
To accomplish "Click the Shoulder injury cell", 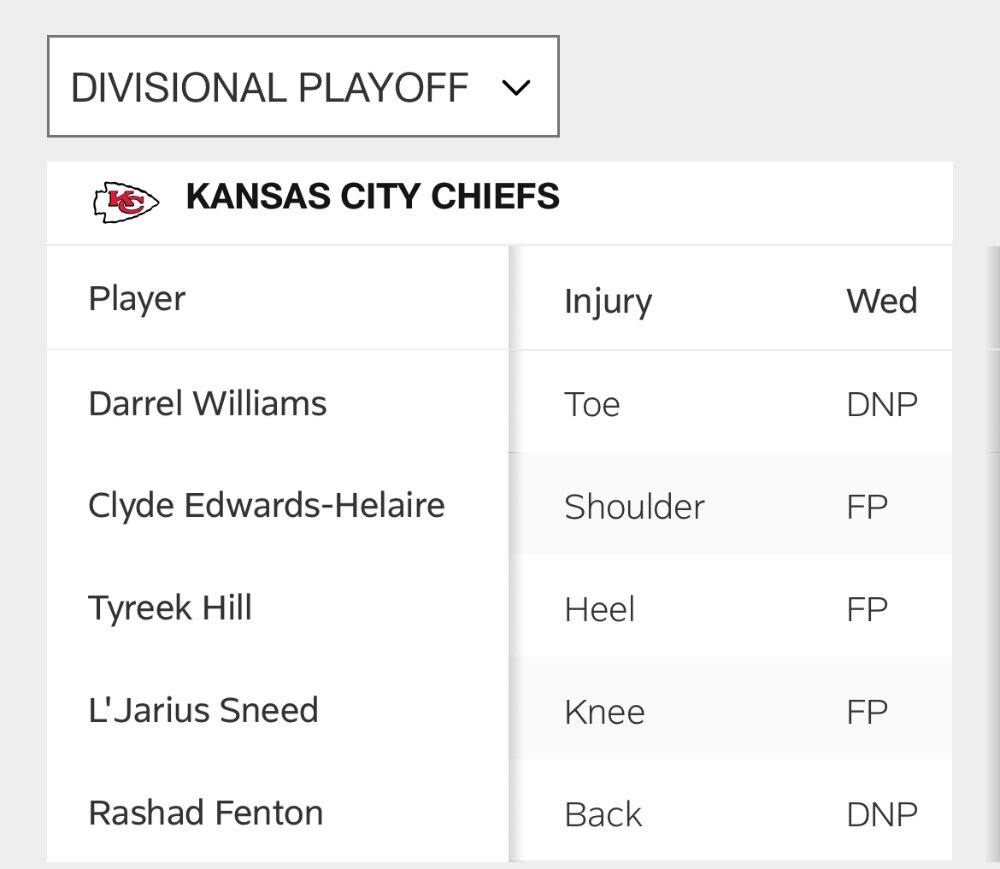I will (x=634, y=508).
